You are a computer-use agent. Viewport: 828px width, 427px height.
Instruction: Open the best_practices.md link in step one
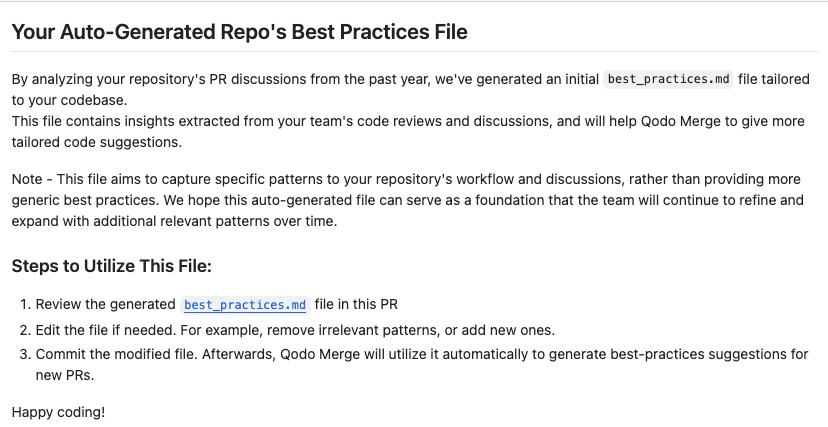coord(245,305)
